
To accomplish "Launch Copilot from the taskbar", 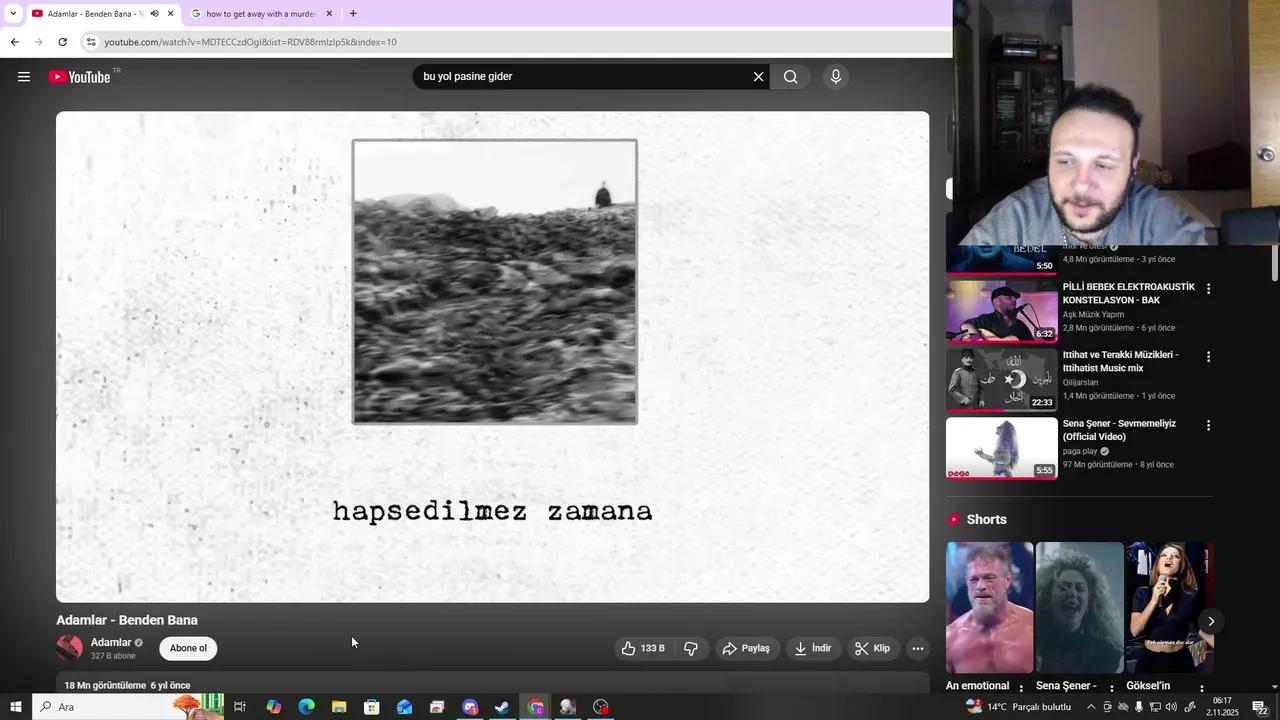I will point(273,707).
